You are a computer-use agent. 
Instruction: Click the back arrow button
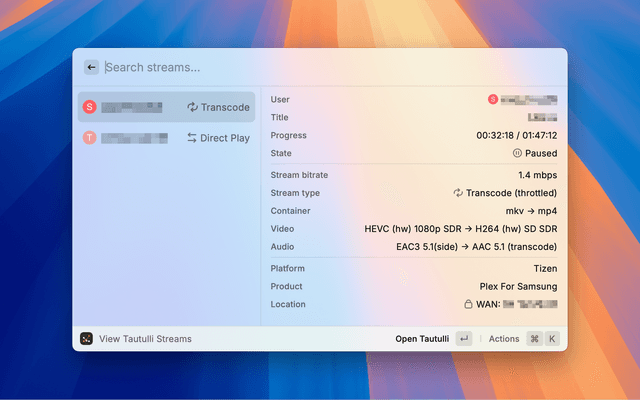coord(91,67)
